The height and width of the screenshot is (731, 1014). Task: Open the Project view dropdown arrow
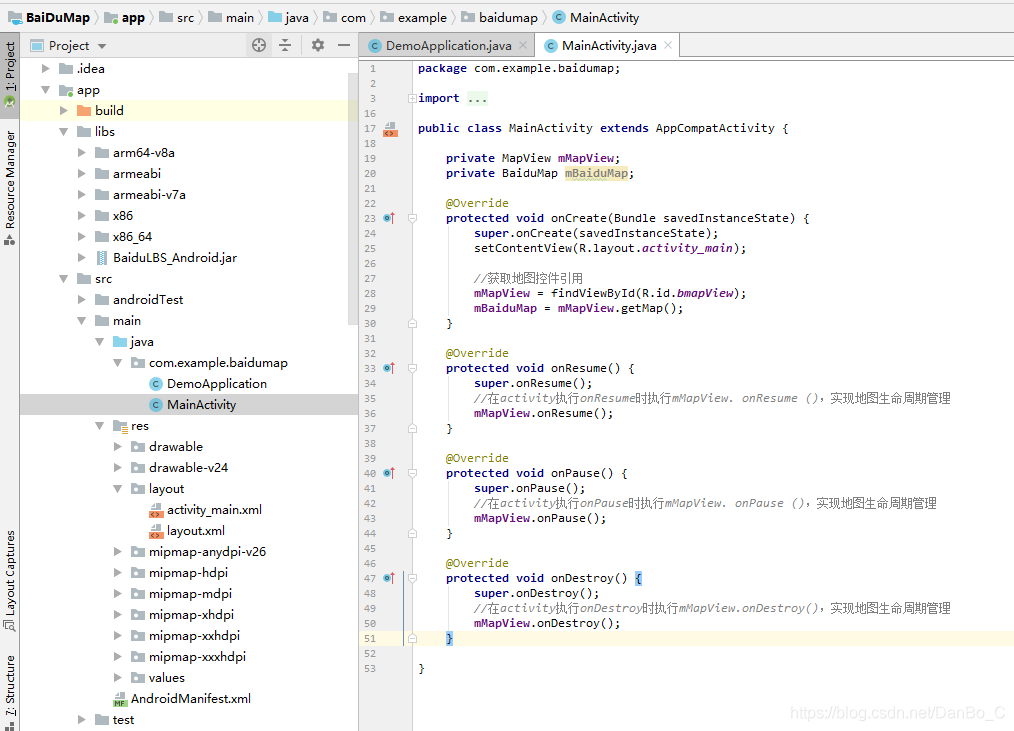click(x=102, y=46)
